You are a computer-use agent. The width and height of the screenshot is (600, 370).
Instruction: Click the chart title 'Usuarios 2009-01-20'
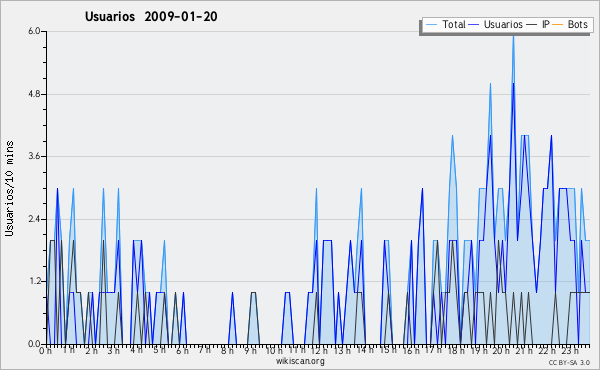[151, 17]
